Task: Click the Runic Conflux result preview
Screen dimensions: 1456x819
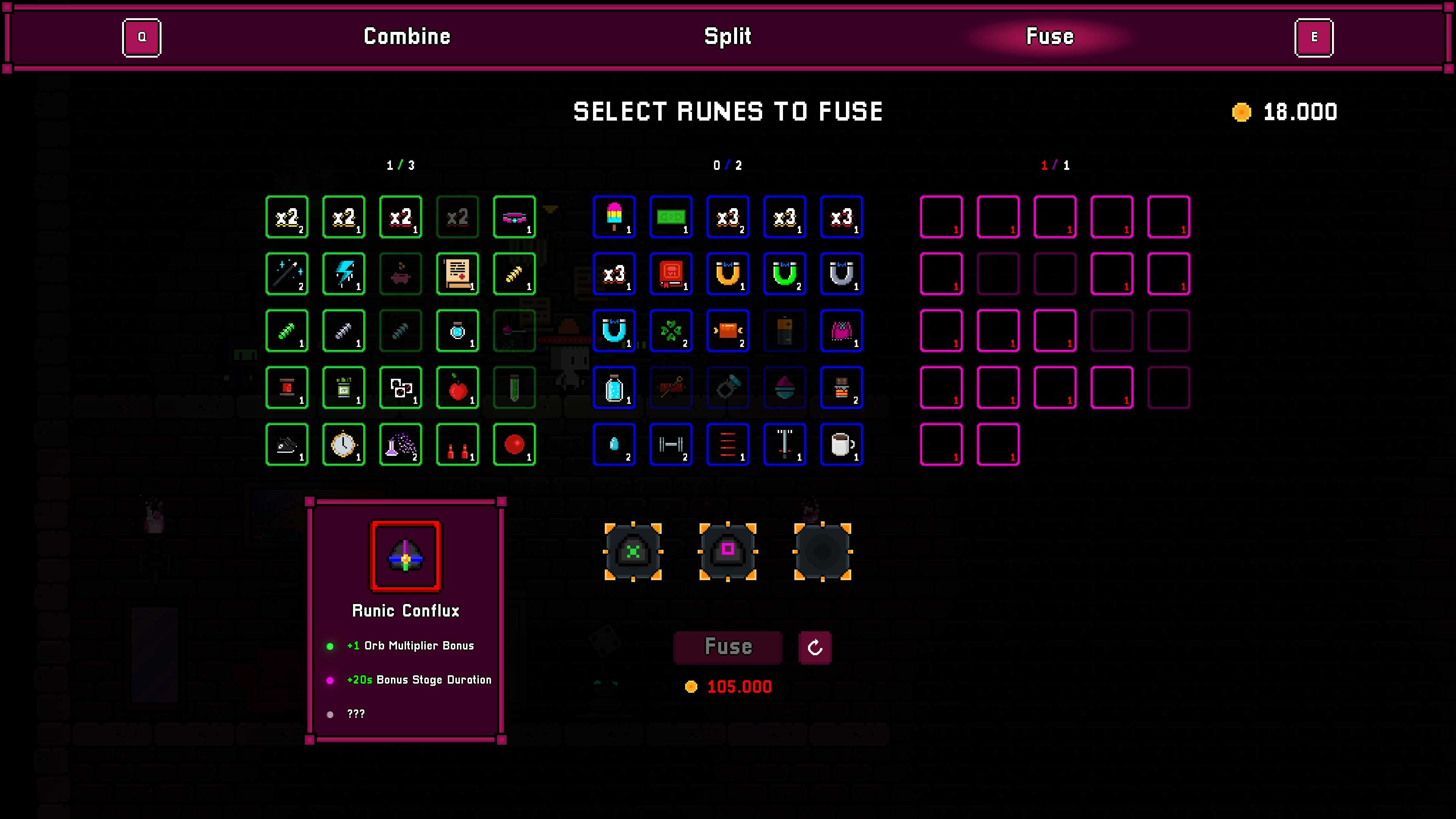Action: 405,557
